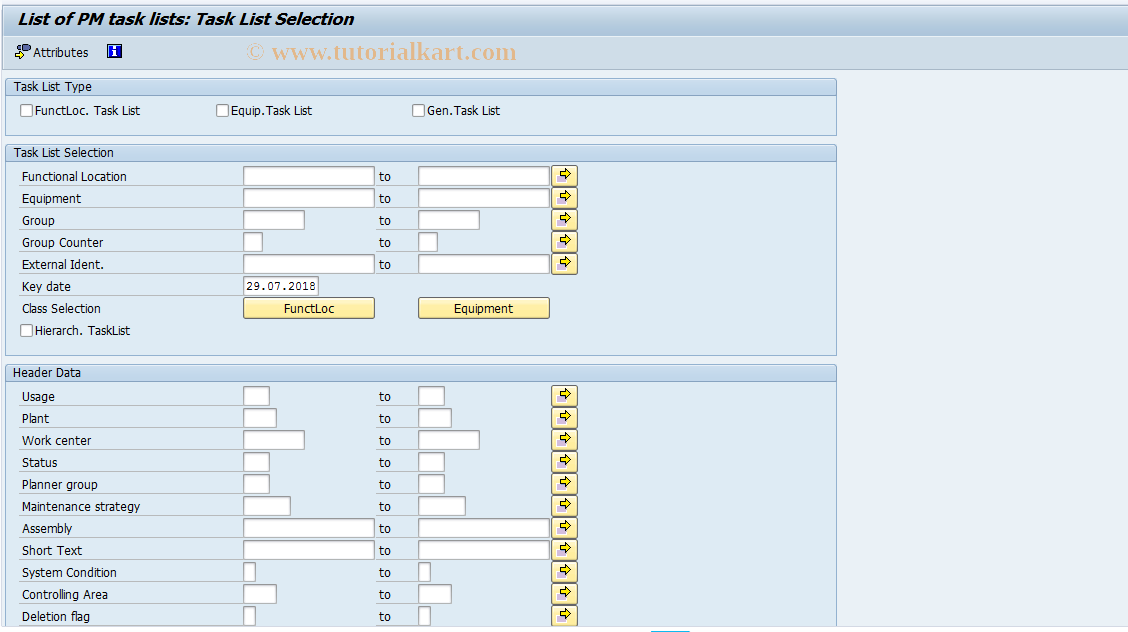Open multiple selection arrow for Group
This screenshot has height=632, width=1128.
565,219
